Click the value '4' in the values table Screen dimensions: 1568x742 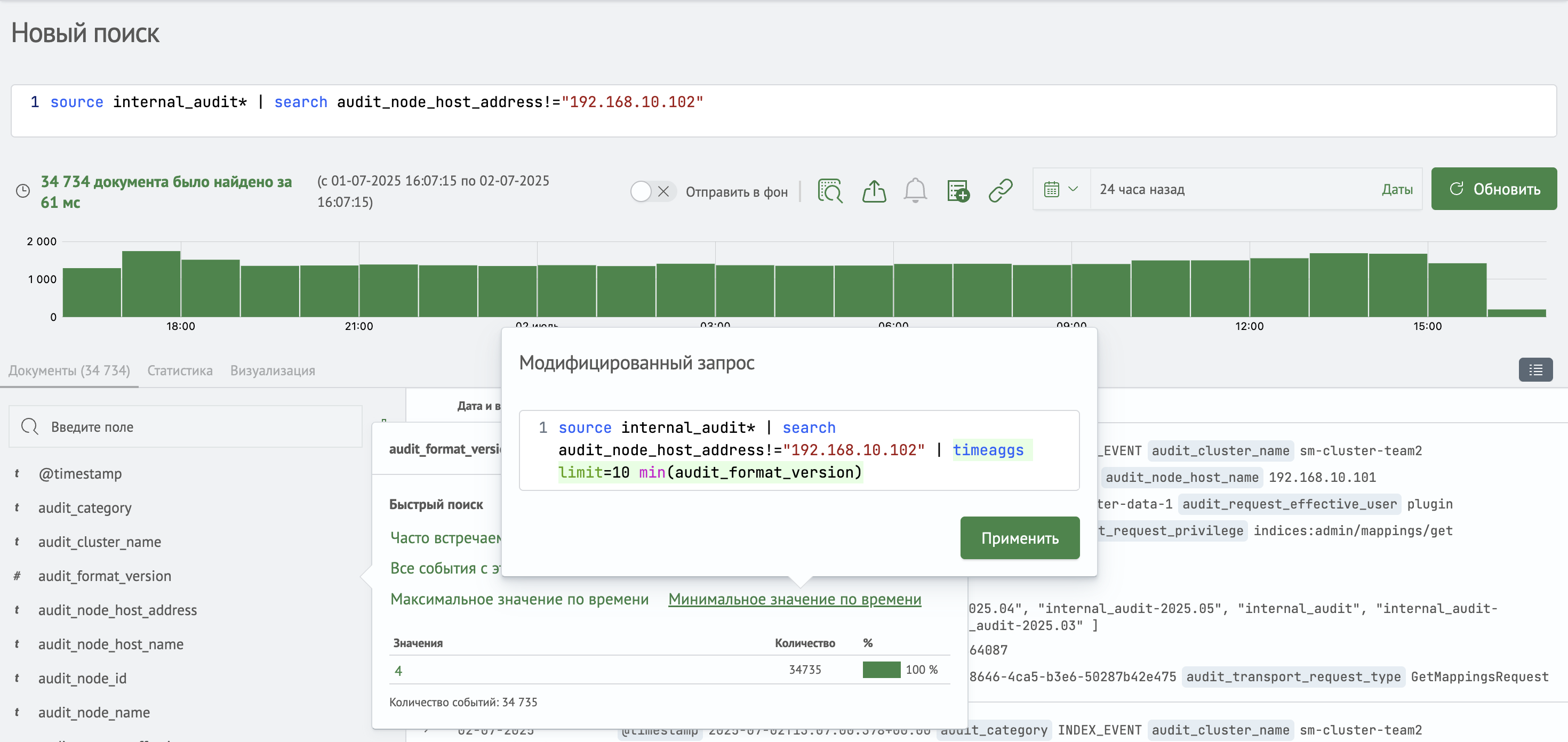point(398,671)
